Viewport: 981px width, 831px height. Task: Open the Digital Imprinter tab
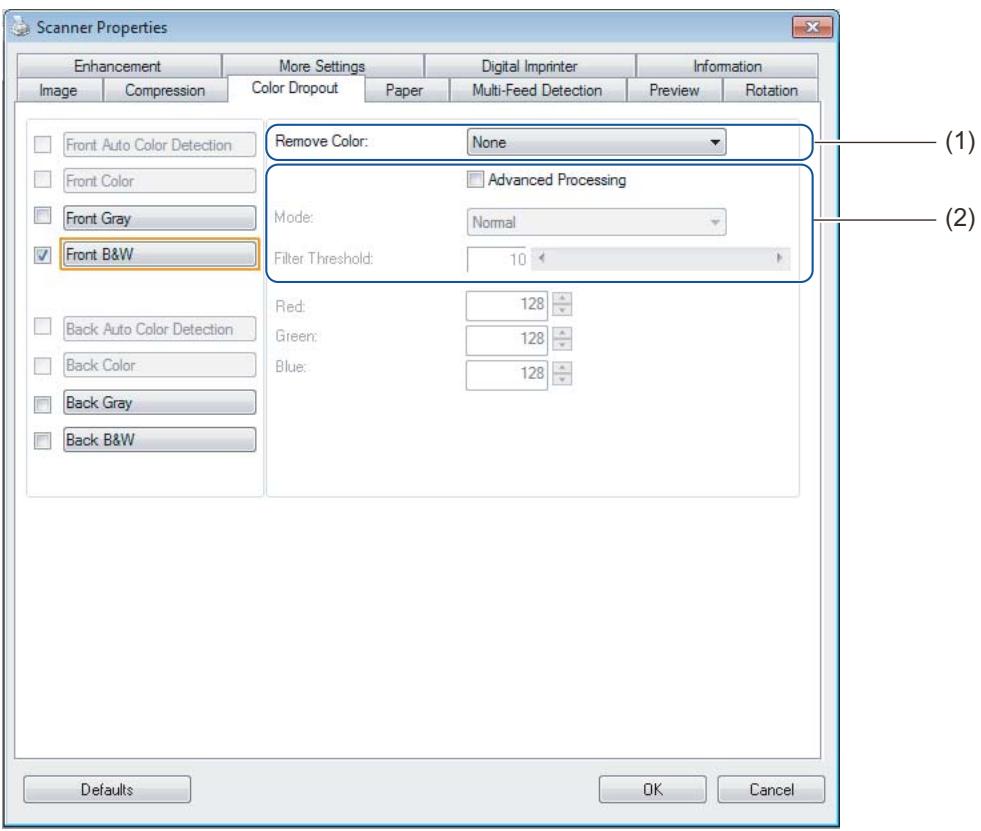point(529,66)
